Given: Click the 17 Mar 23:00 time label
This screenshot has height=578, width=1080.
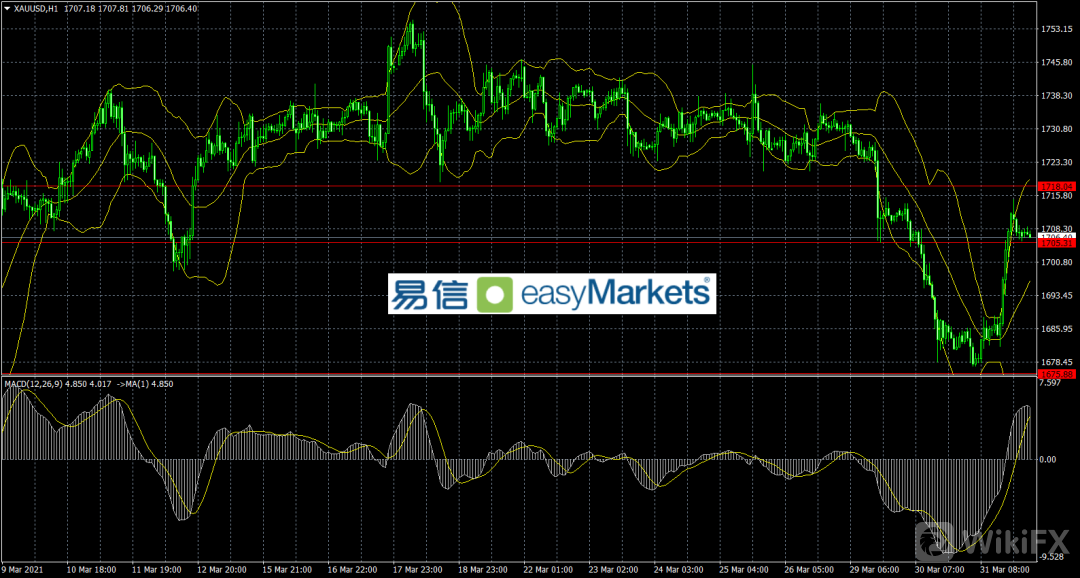Looking at the screenshot, I should [x=418, y=570].
